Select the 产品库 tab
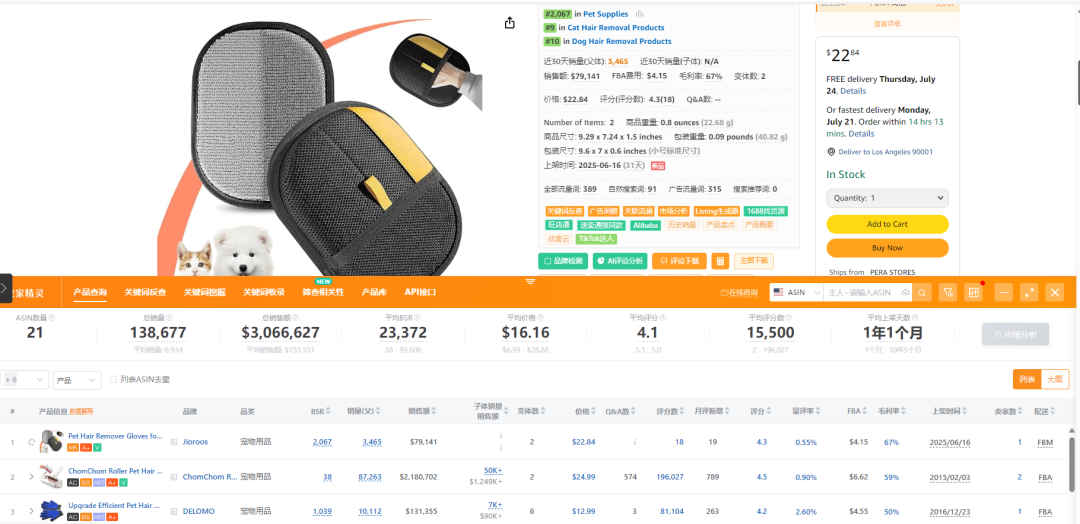Viewport: 1080px width, 524px height. (374, 293)
